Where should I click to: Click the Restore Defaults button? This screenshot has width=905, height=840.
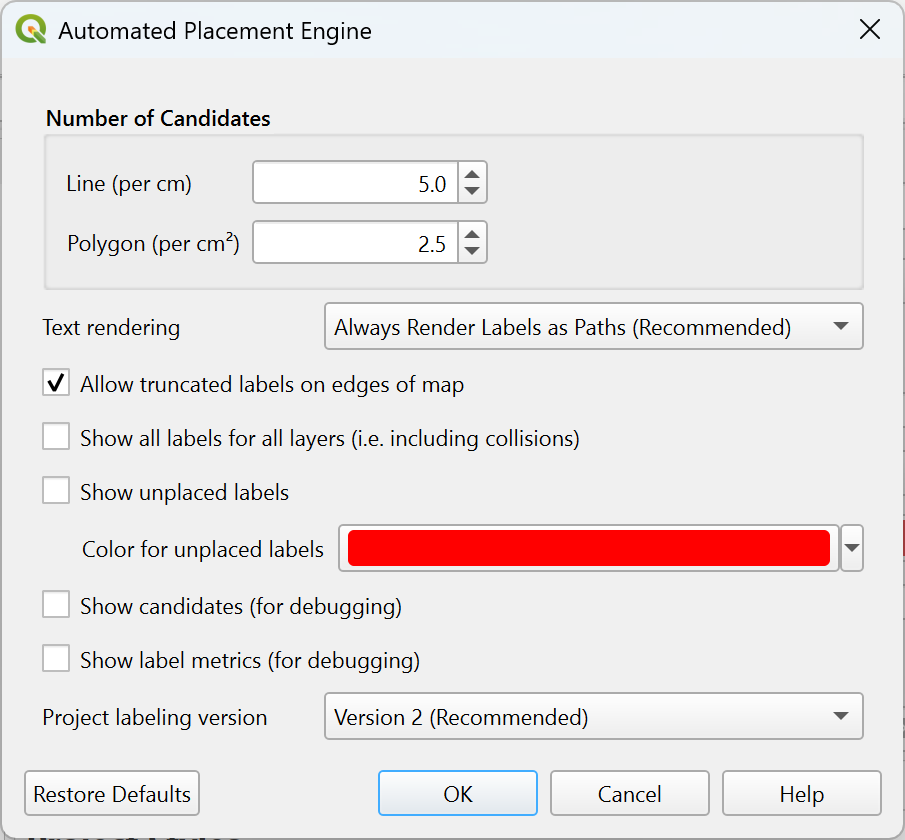click(x=112, y=794)
